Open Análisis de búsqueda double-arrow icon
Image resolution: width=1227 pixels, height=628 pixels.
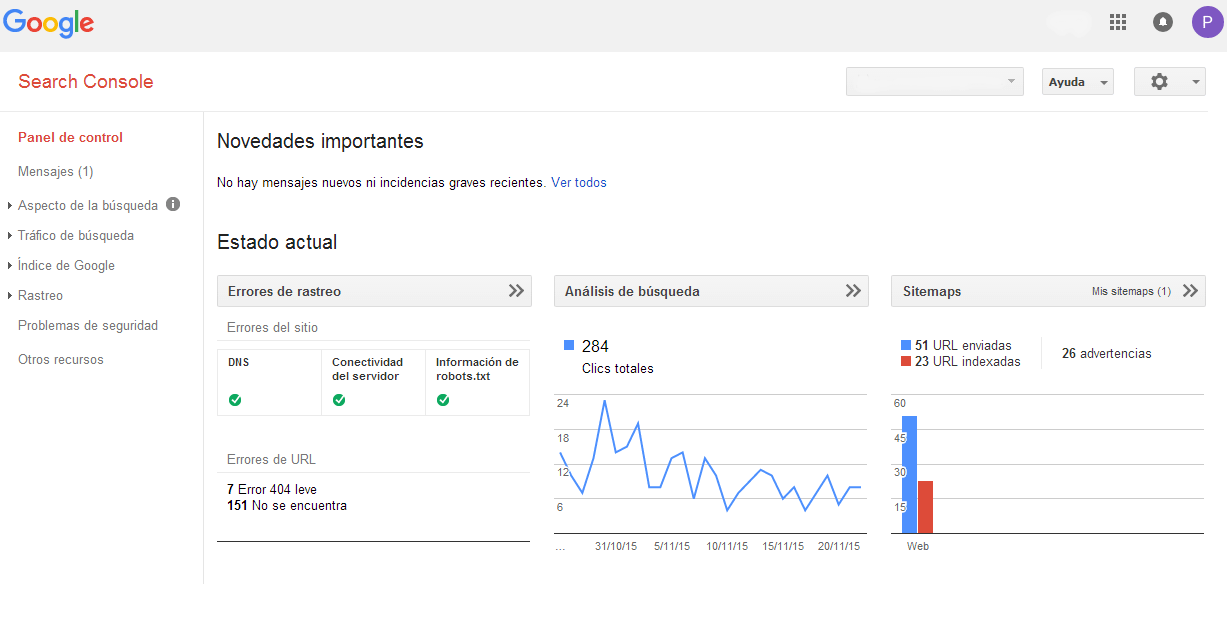[x=853, y=291]
